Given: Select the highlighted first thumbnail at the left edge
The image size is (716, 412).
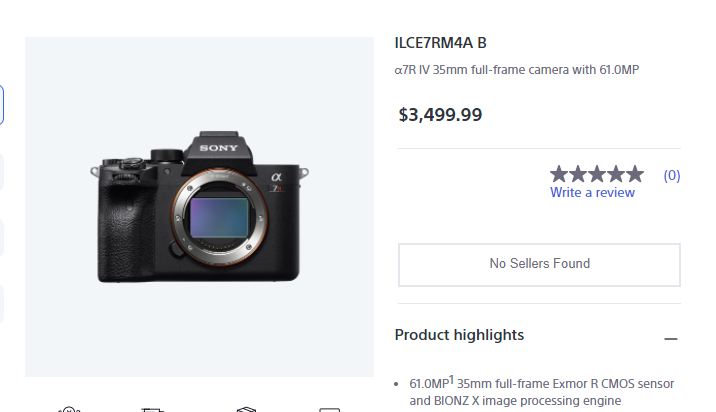Looking at the screenshot, I should coord(1,104).
